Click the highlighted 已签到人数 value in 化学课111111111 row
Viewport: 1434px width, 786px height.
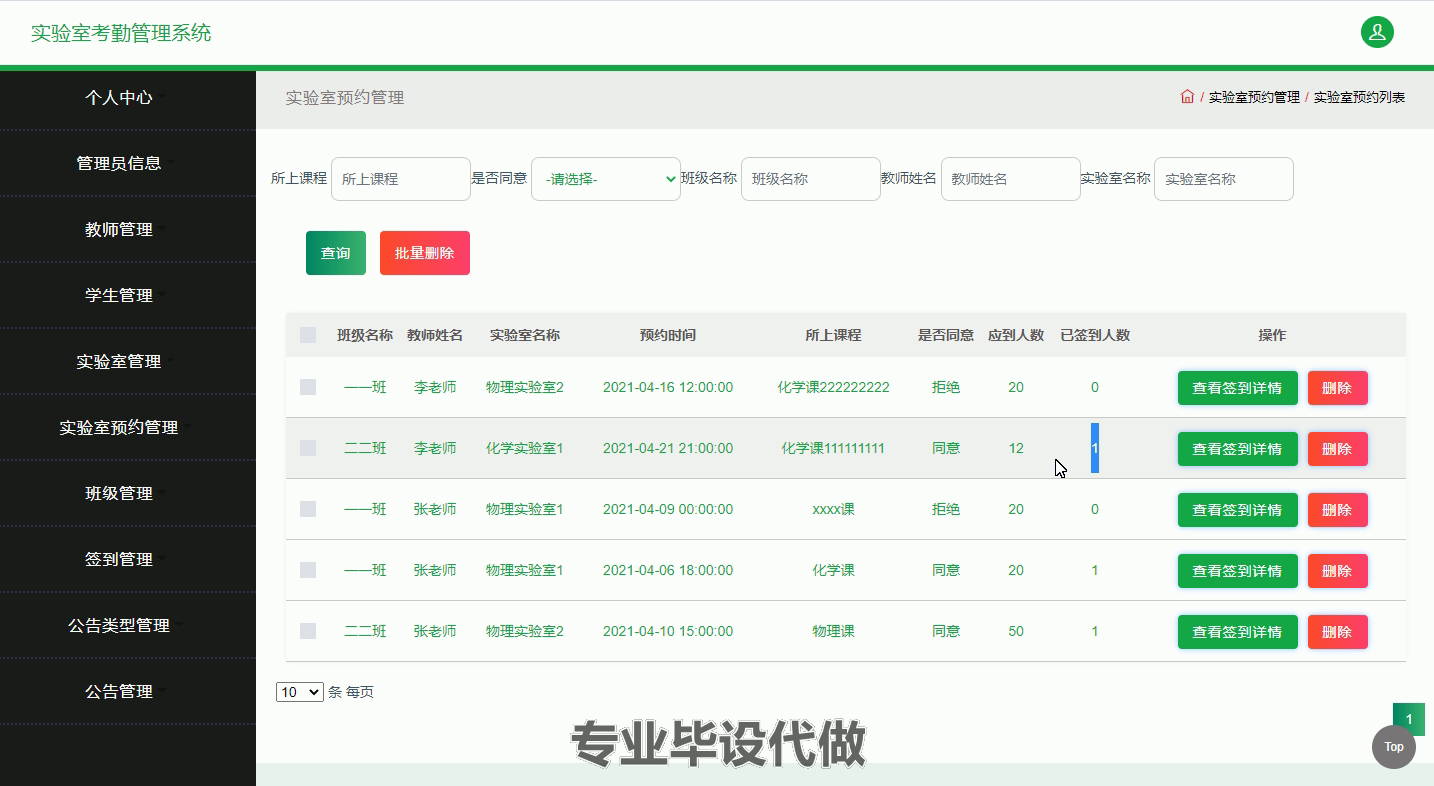[x=1095, y=448]
